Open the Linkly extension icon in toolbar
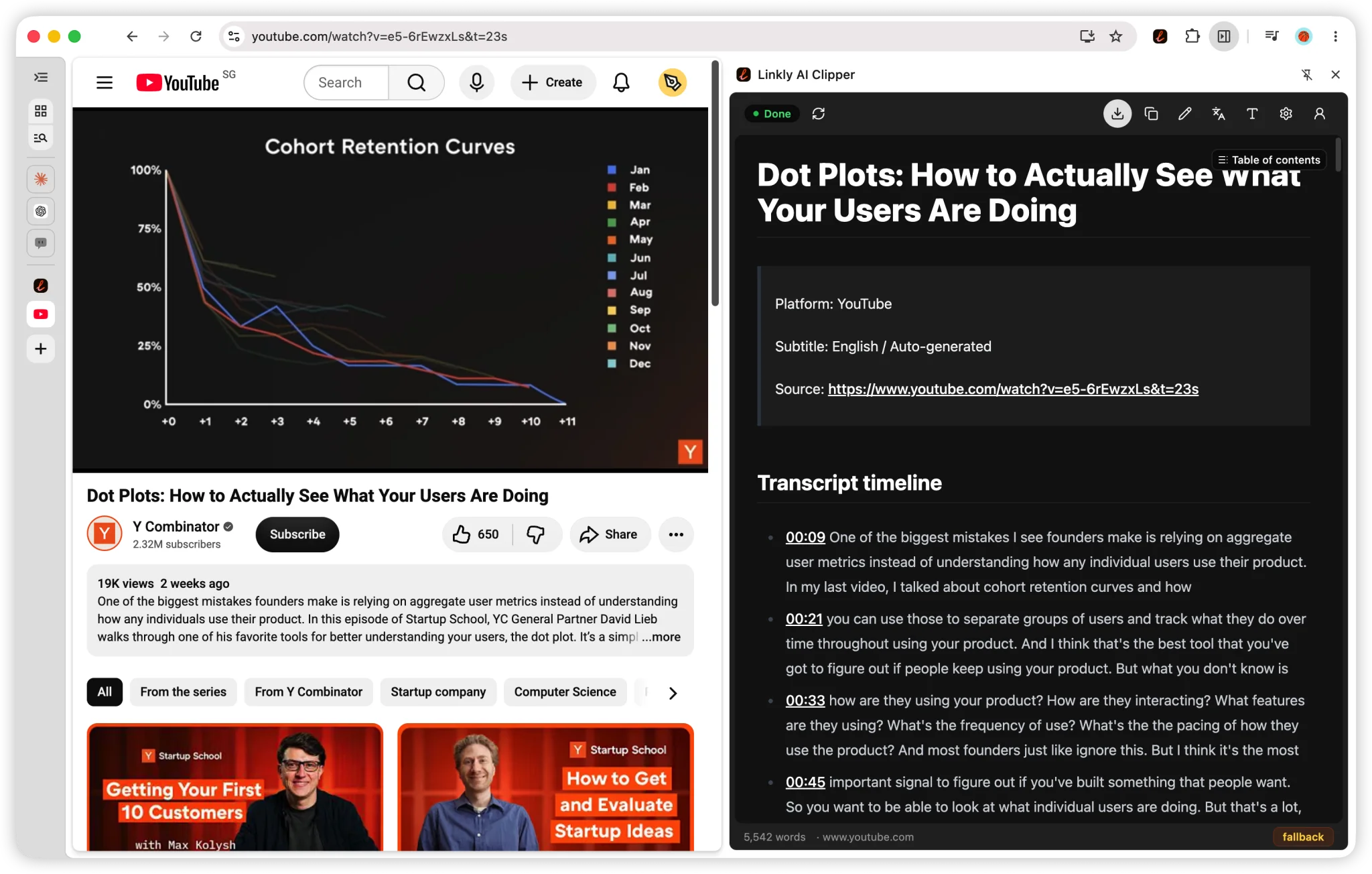This screenshot has height=874, width=1372. point(1160,36)
